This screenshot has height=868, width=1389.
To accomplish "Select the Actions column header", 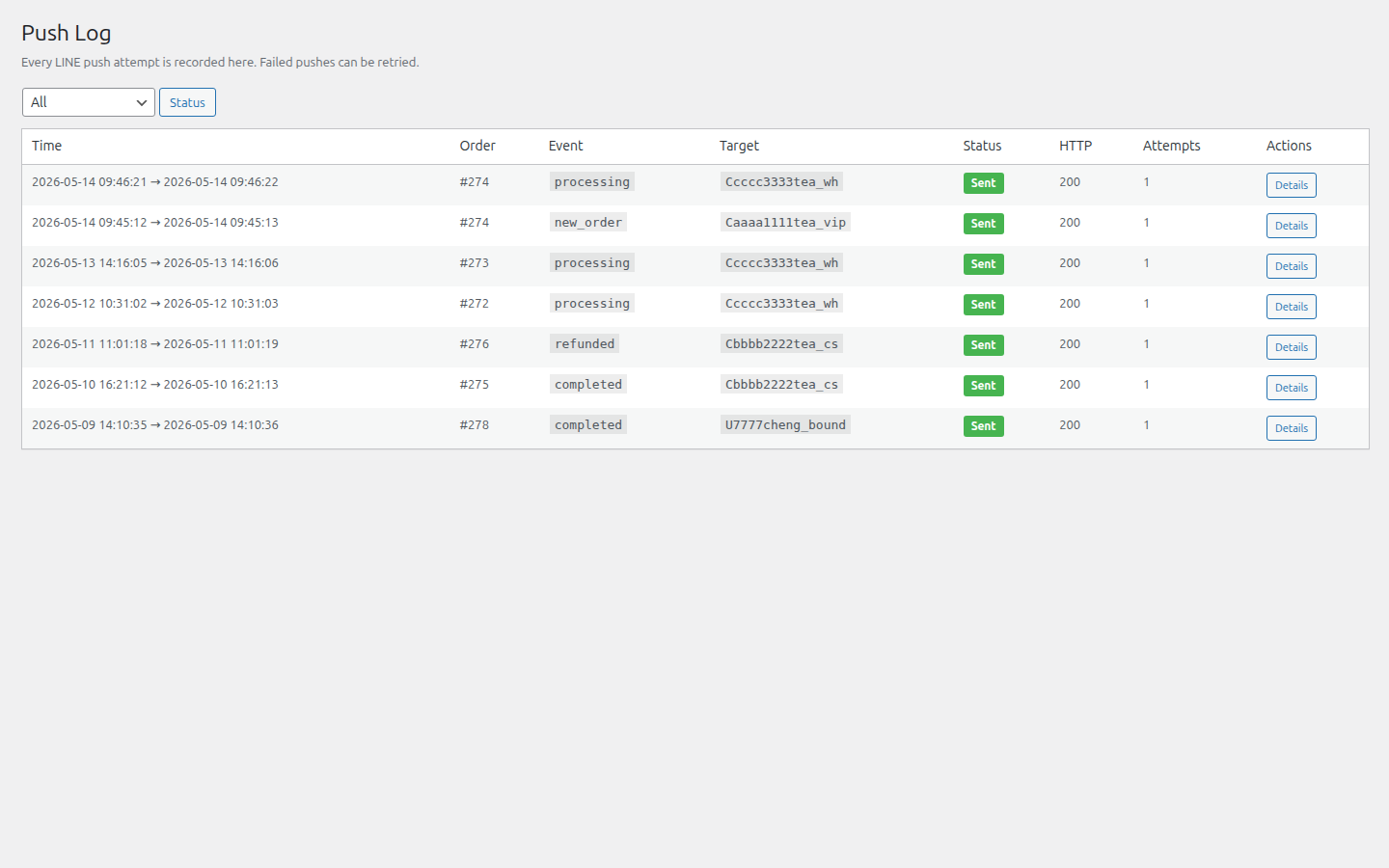I will (x=1289, y=146).
